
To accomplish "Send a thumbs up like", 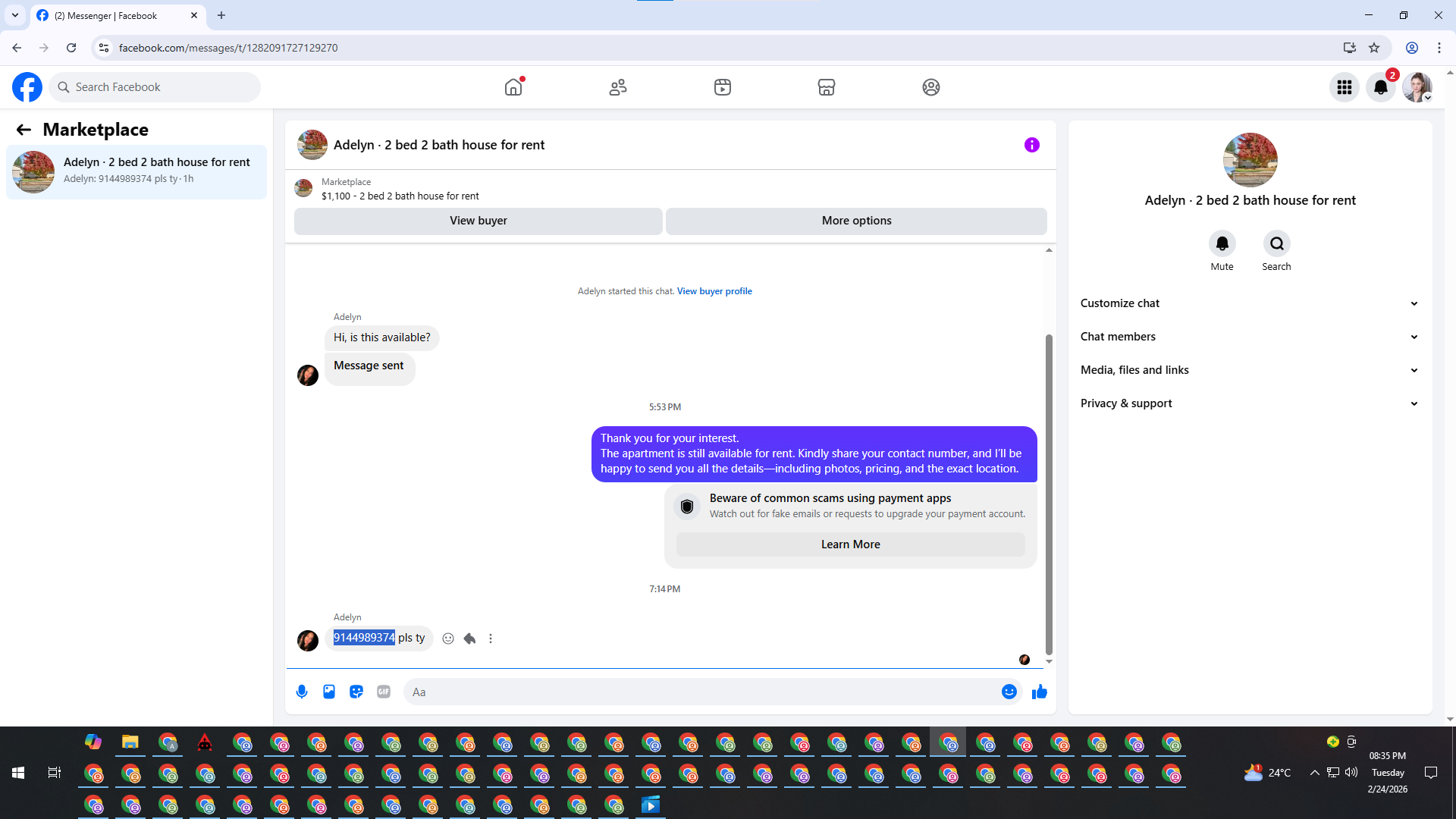I will (1039, 692).
